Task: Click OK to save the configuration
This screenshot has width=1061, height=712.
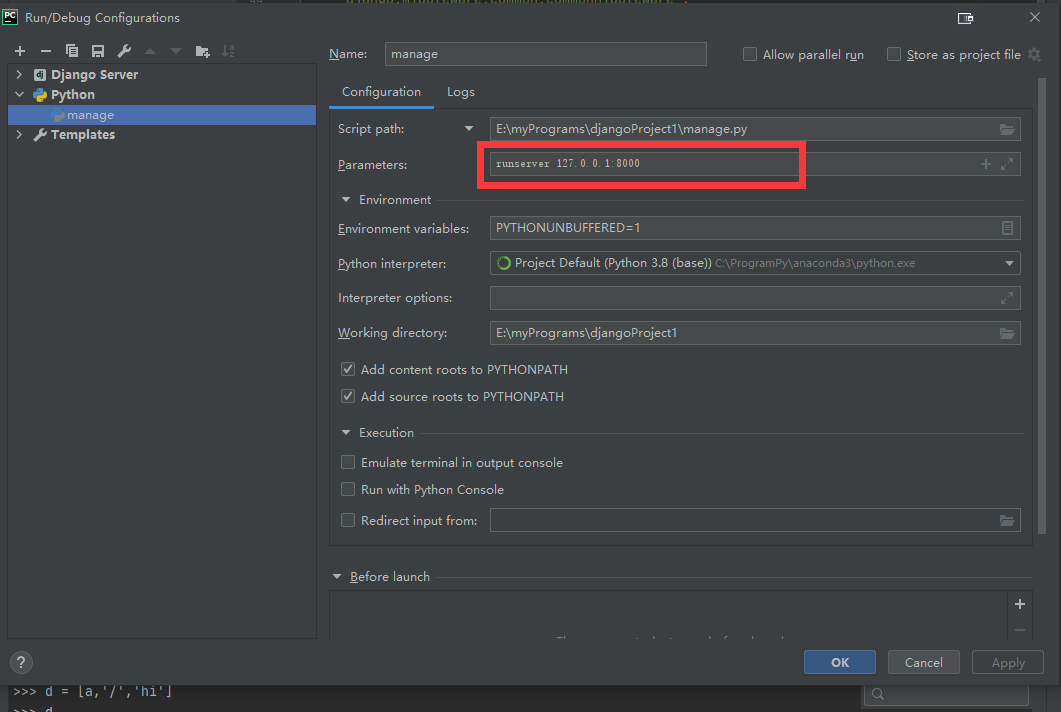Action: tap(839, 662)
